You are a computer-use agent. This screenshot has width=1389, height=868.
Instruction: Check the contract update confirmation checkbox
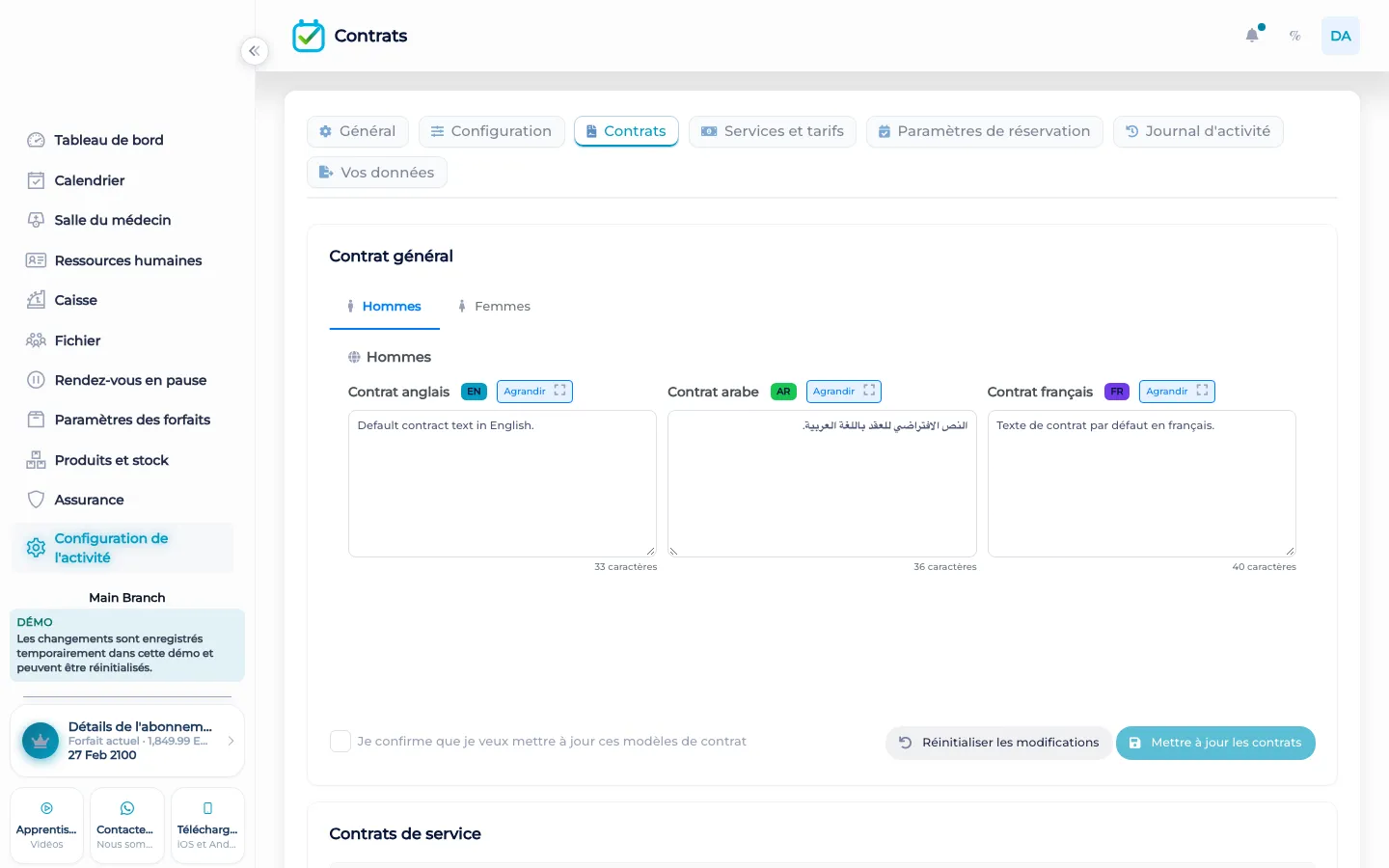pyautogui.click(x=340, y=742)
